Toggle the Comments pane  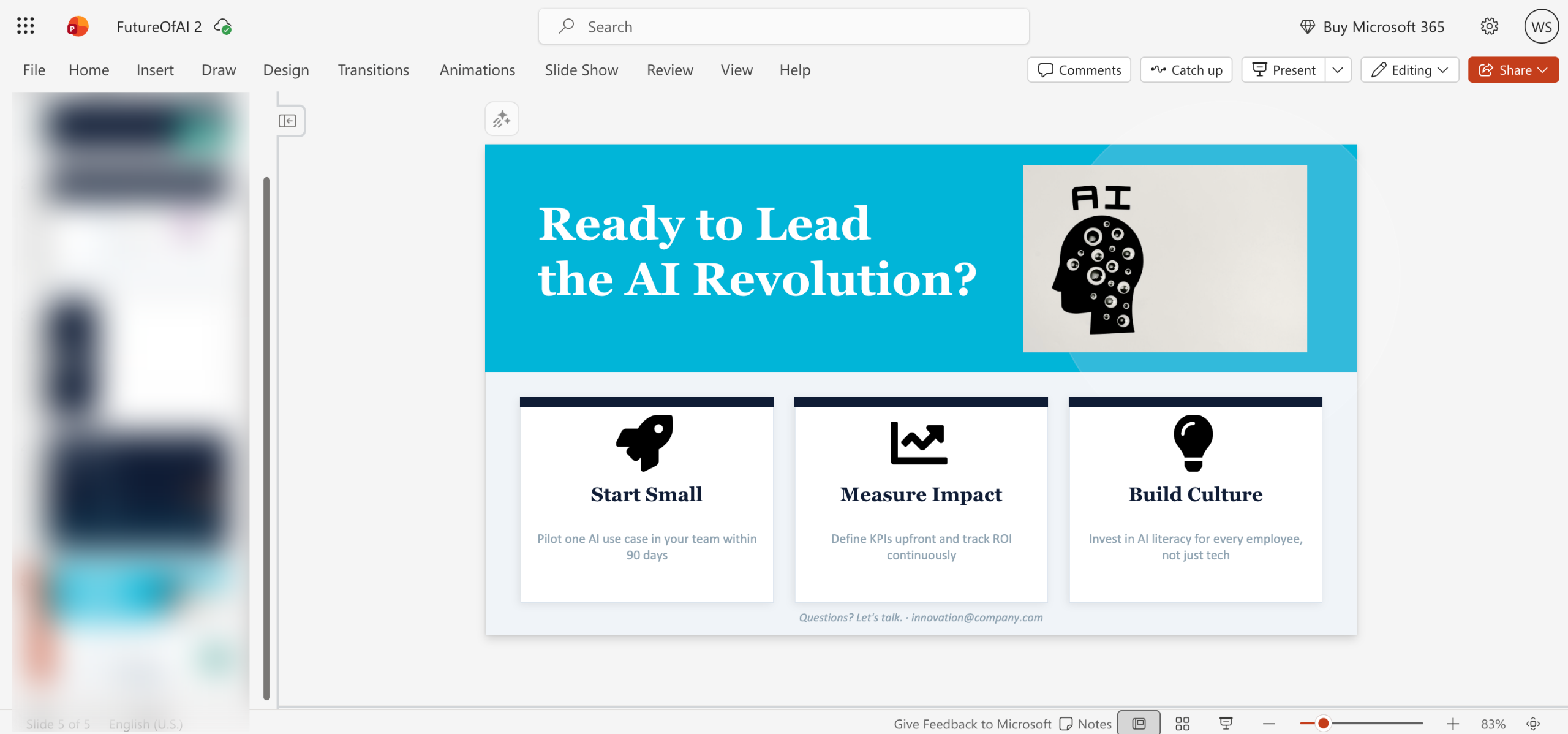(1079, 70)
